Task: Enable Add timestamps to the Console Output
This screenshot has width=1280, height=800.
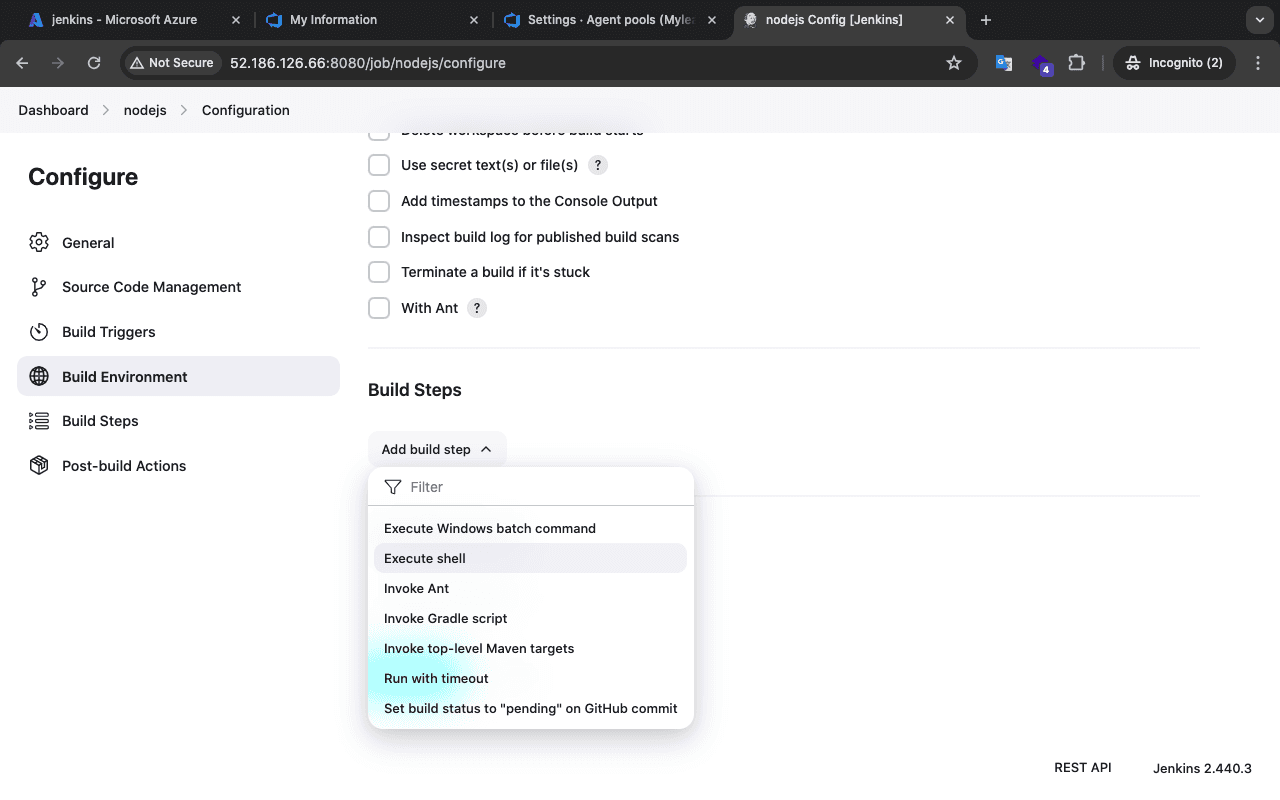Action: (x=379, y=201)
